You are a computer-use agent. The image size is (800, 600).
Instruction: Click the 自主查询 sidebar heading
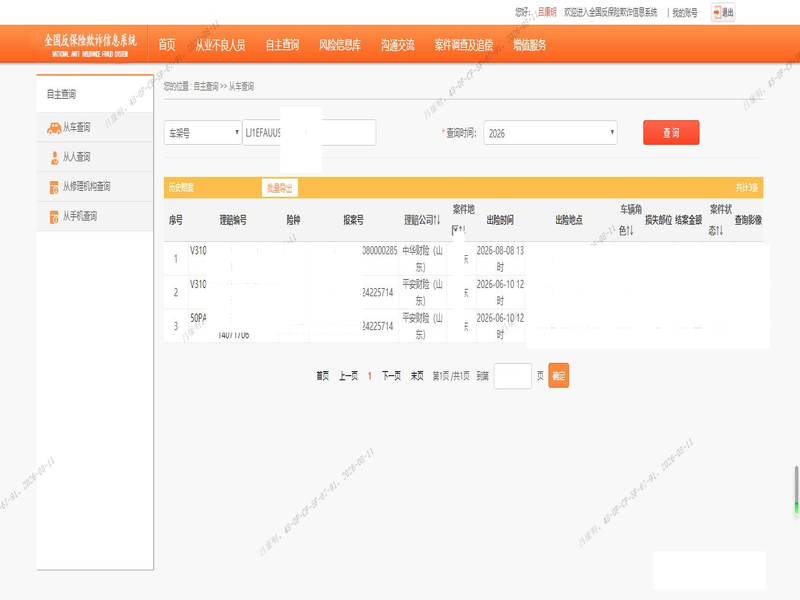pyautogui.click(x=61, y=94)
